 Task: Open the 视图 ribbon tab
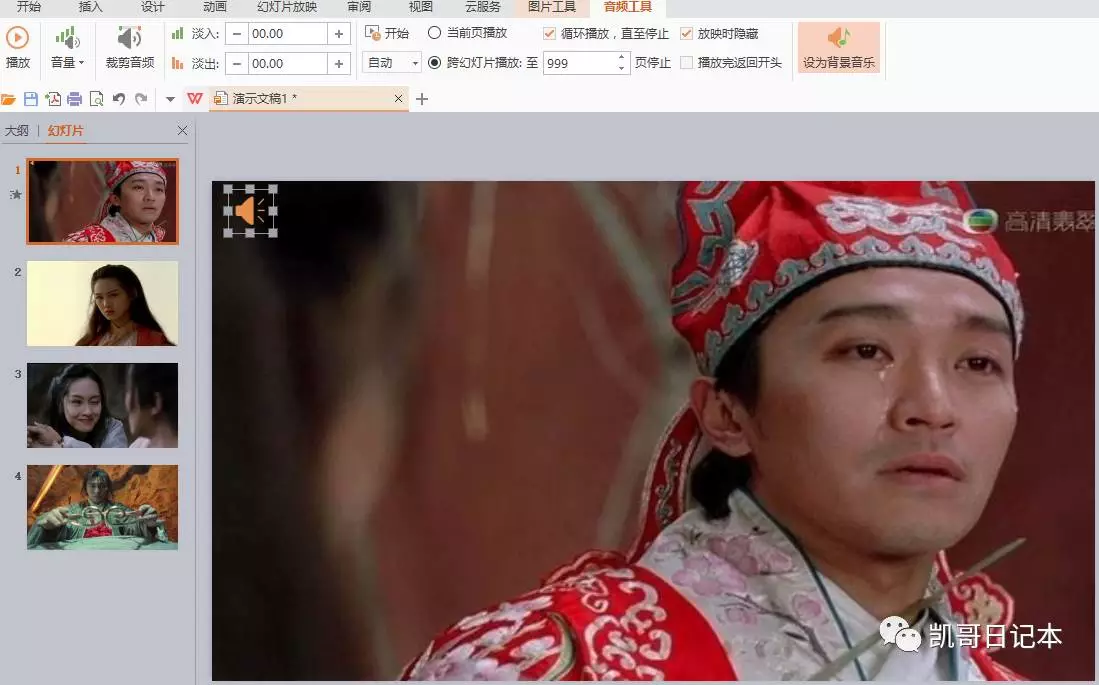[421, 7]
